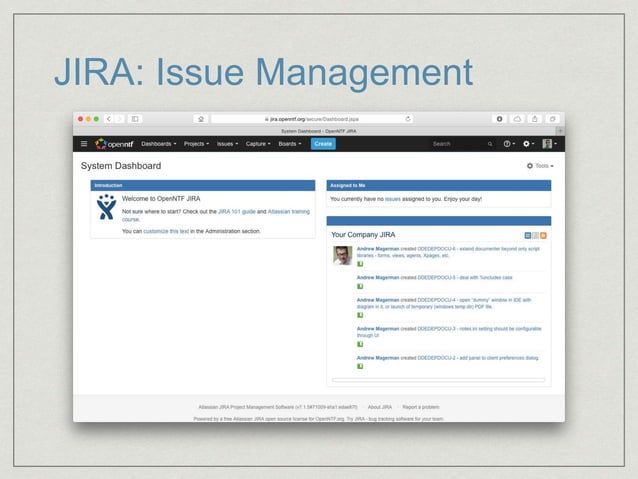Screen dimensions: 638x479
Task: Click the Show more bar in activity stream
Action: [438, 380]
